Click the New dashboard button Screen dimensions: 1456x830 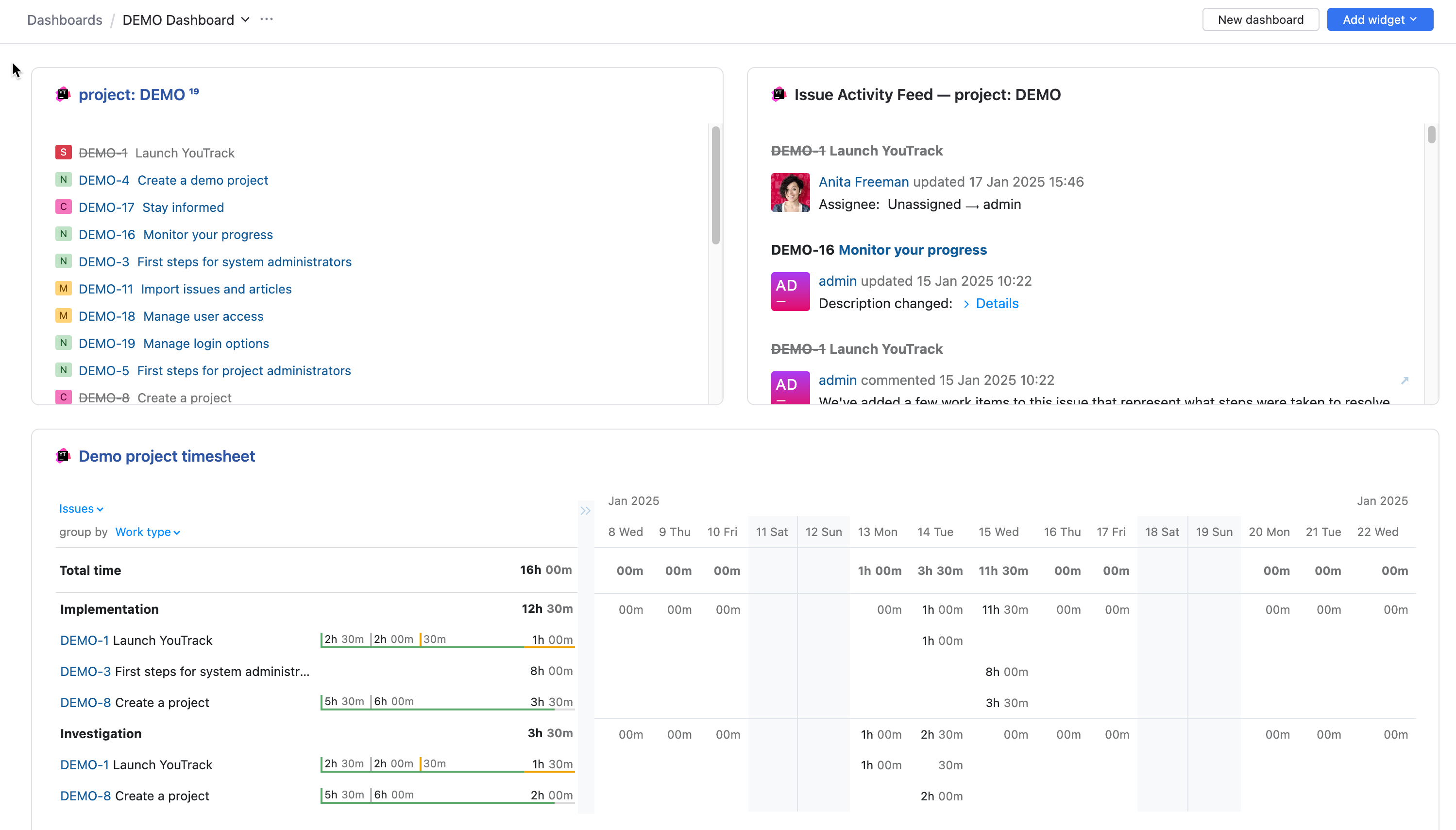click(1260, 19)
